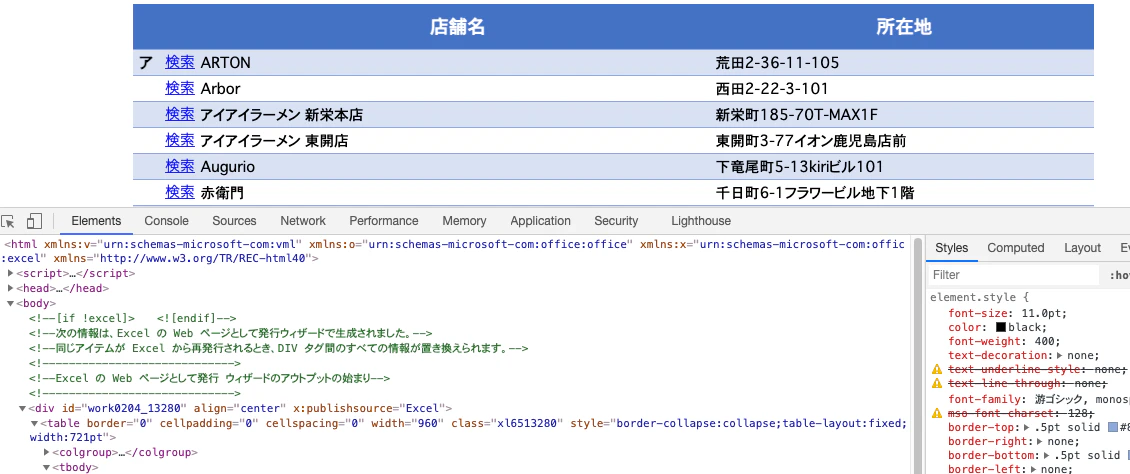Click the ア index cell
Image resolution: width=1130 pixels, height=474 pixels.
coord(146,63)
